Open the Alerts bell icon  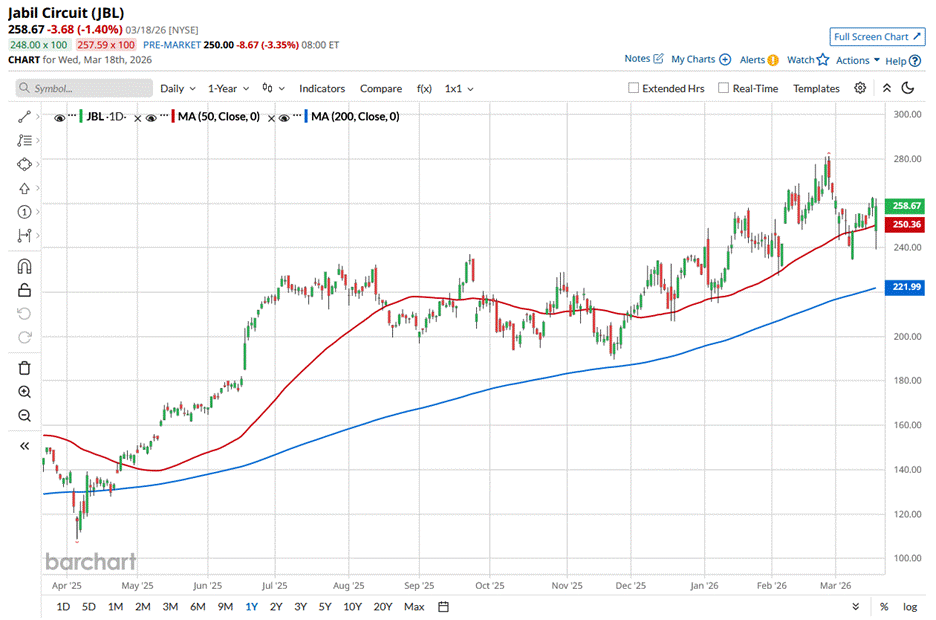pos(773,60)
